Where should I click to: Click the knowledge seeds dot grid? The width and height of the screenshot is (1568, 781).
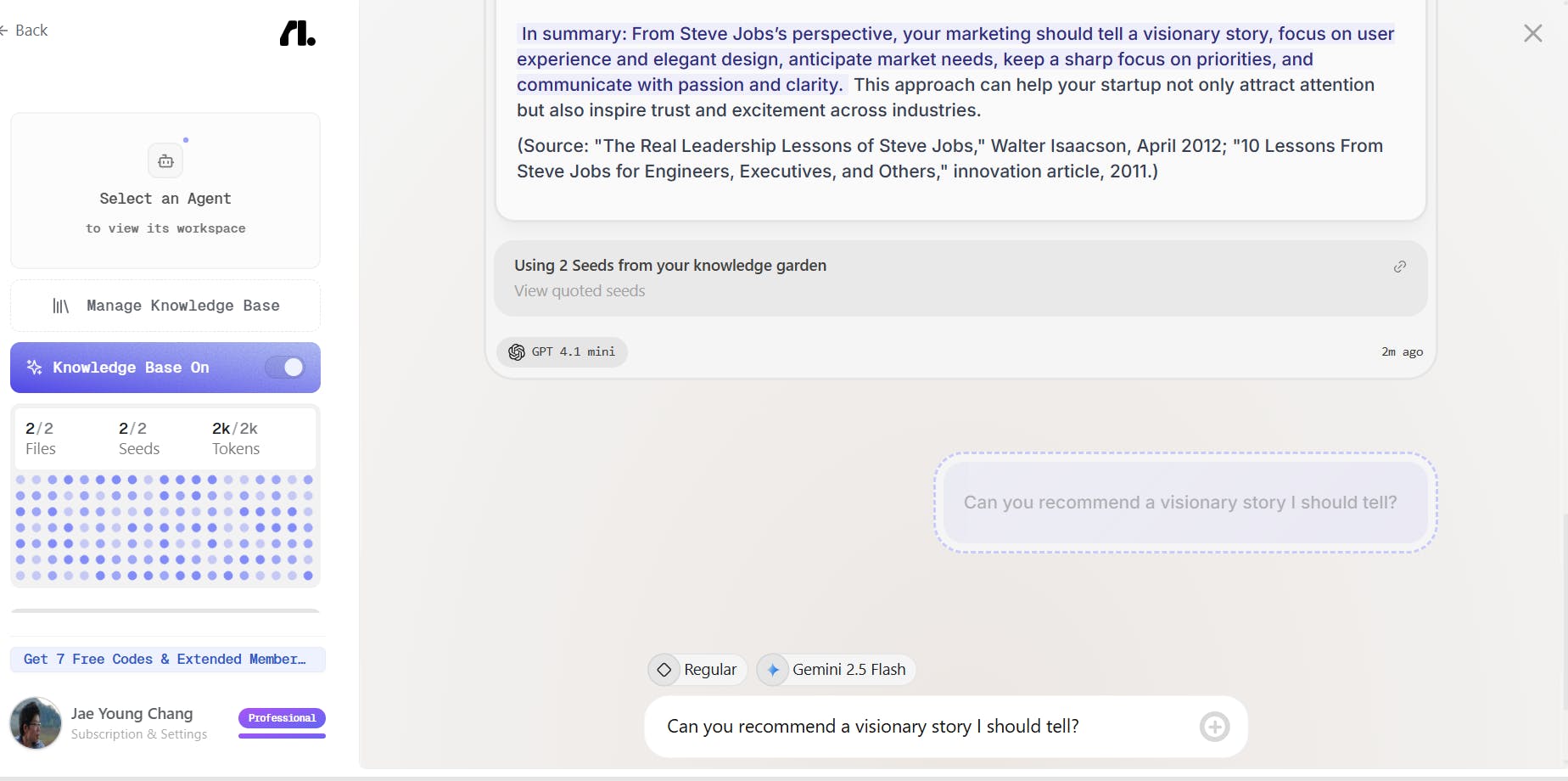pyautogui.click(x=165, y=527)
